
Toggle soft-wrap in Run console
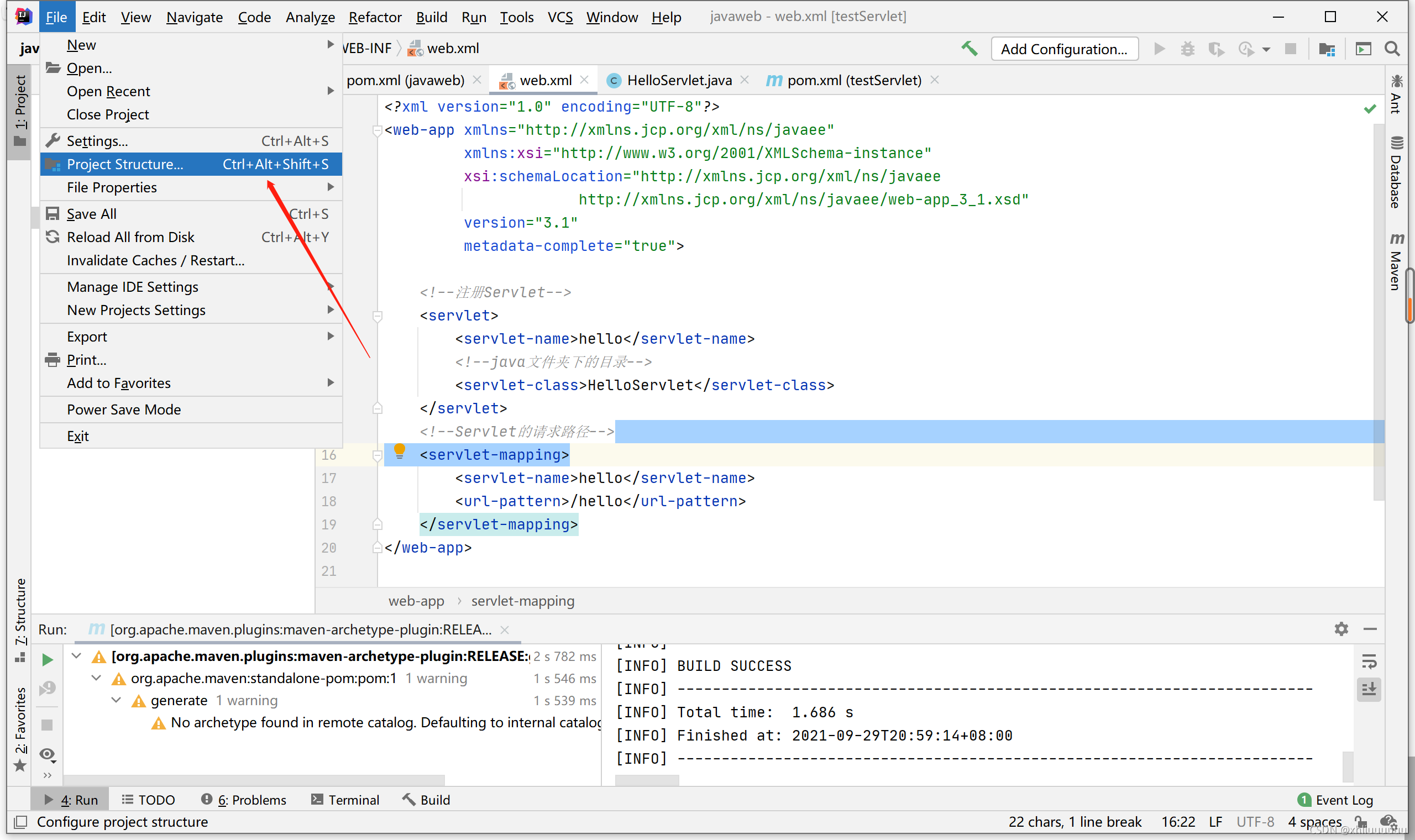point(1369,660)
